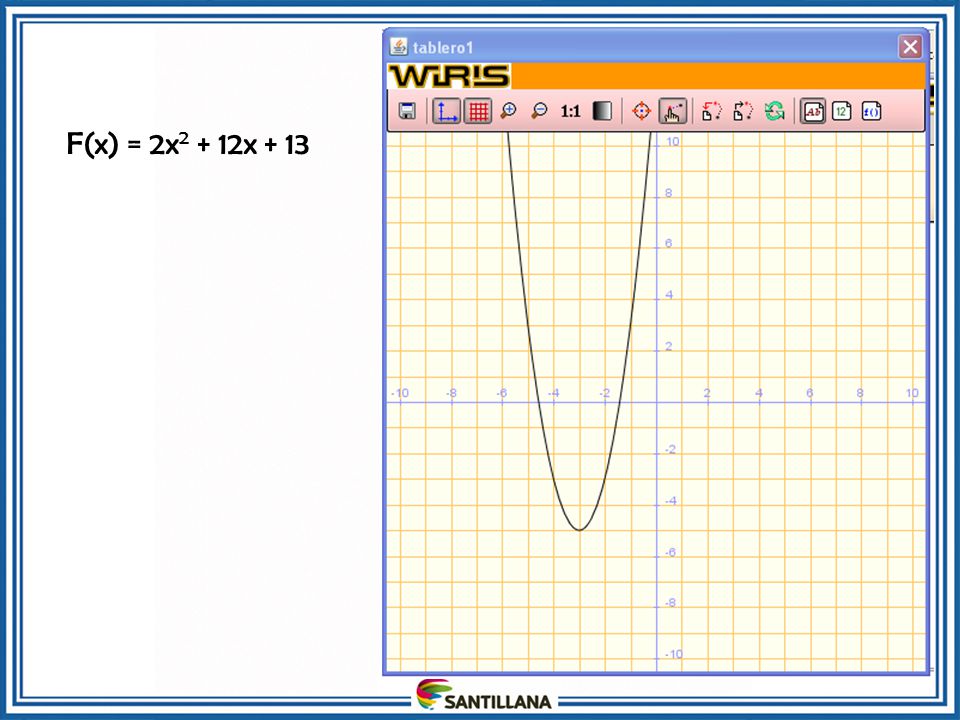Image resolution: width=960 pixels, height=720 pixels.
Task: Click the tablero1 window title text
Action: [x=443, y=48]
